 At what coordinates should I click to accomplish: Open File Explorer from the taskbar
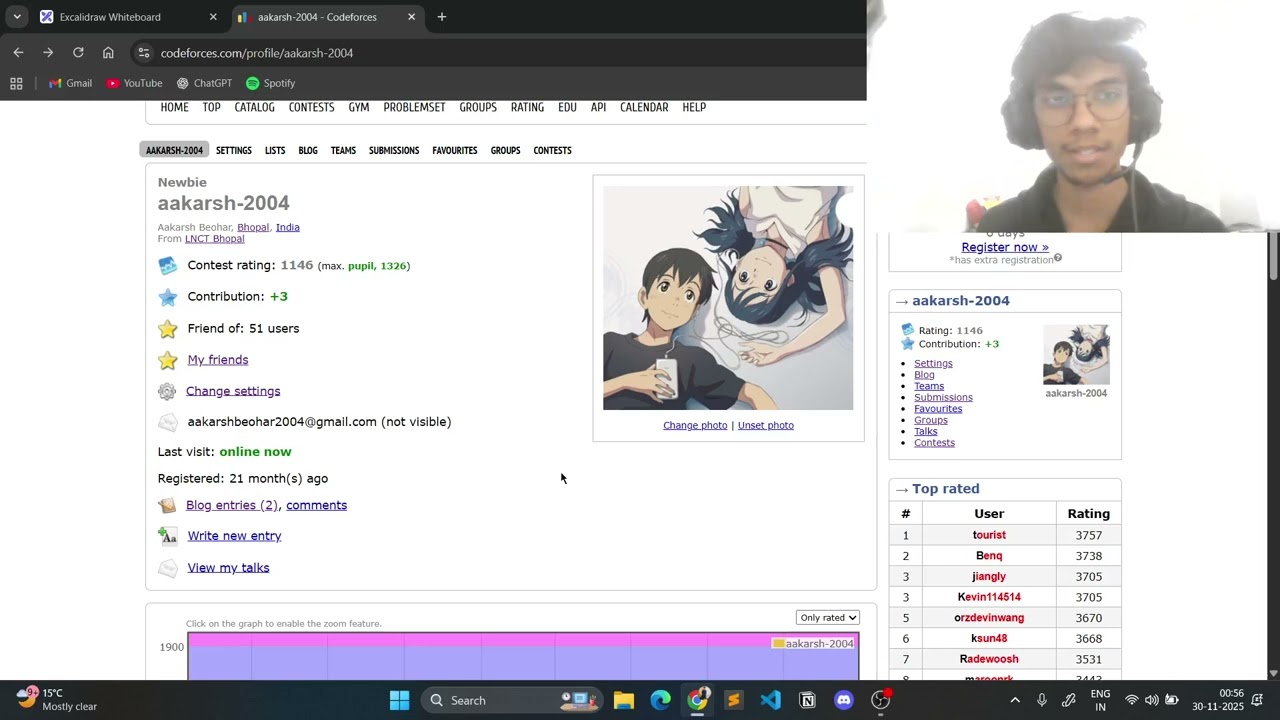point(624,700)
